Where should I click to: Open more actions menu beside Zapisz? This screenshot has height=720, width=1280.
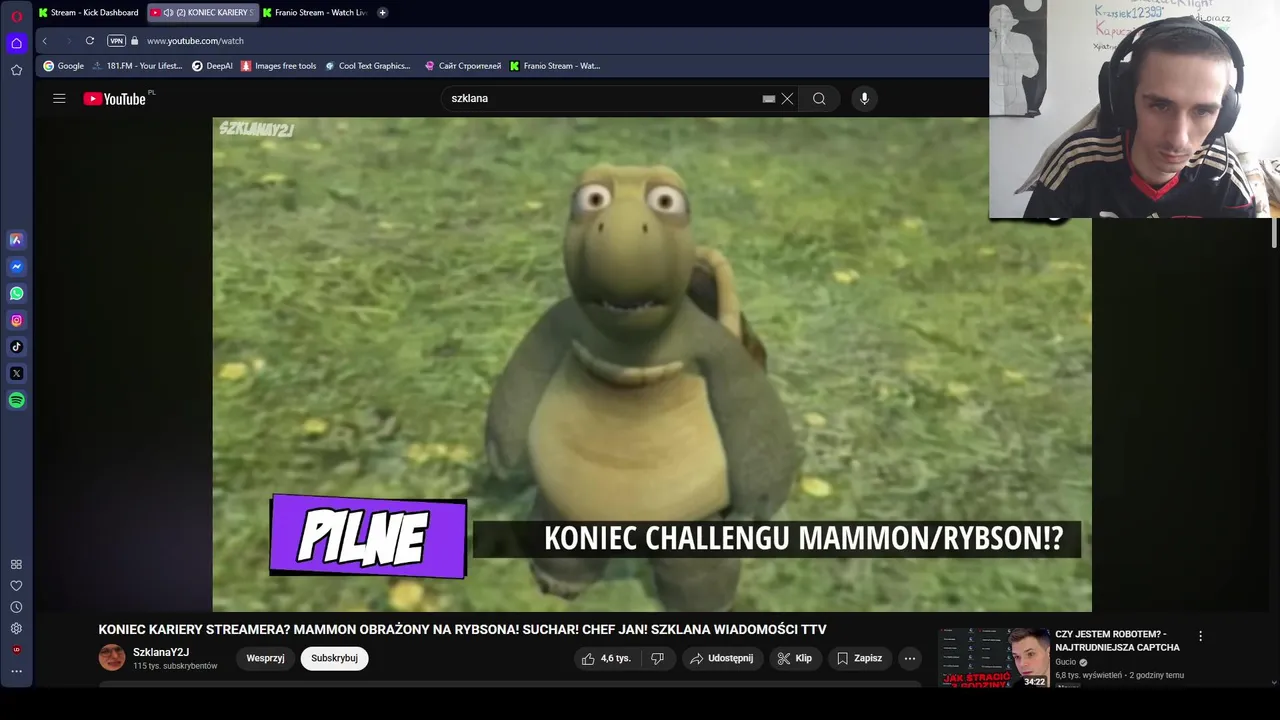pyautogui.click(x=909, y=658)
